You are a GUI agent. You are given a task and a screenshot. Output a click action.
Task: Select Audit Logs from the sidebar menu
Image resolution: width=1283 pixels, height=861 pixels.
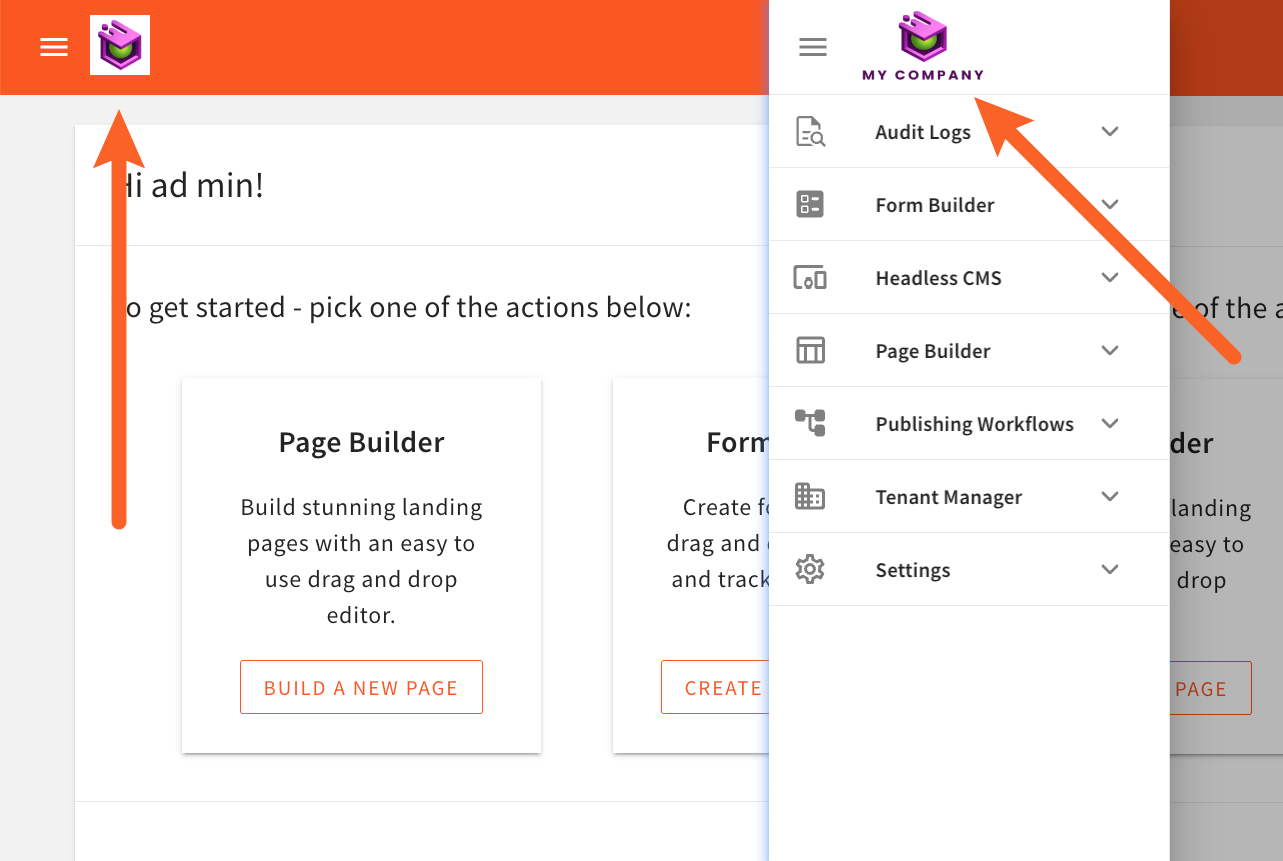(x=922, y=131)
